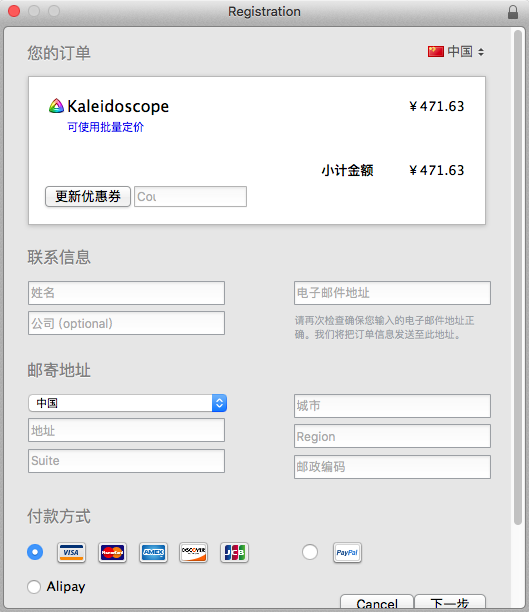Screen dimensions: 529x612
Task: Click the Kaleidoscope app icon
Action: click(56, 106)
